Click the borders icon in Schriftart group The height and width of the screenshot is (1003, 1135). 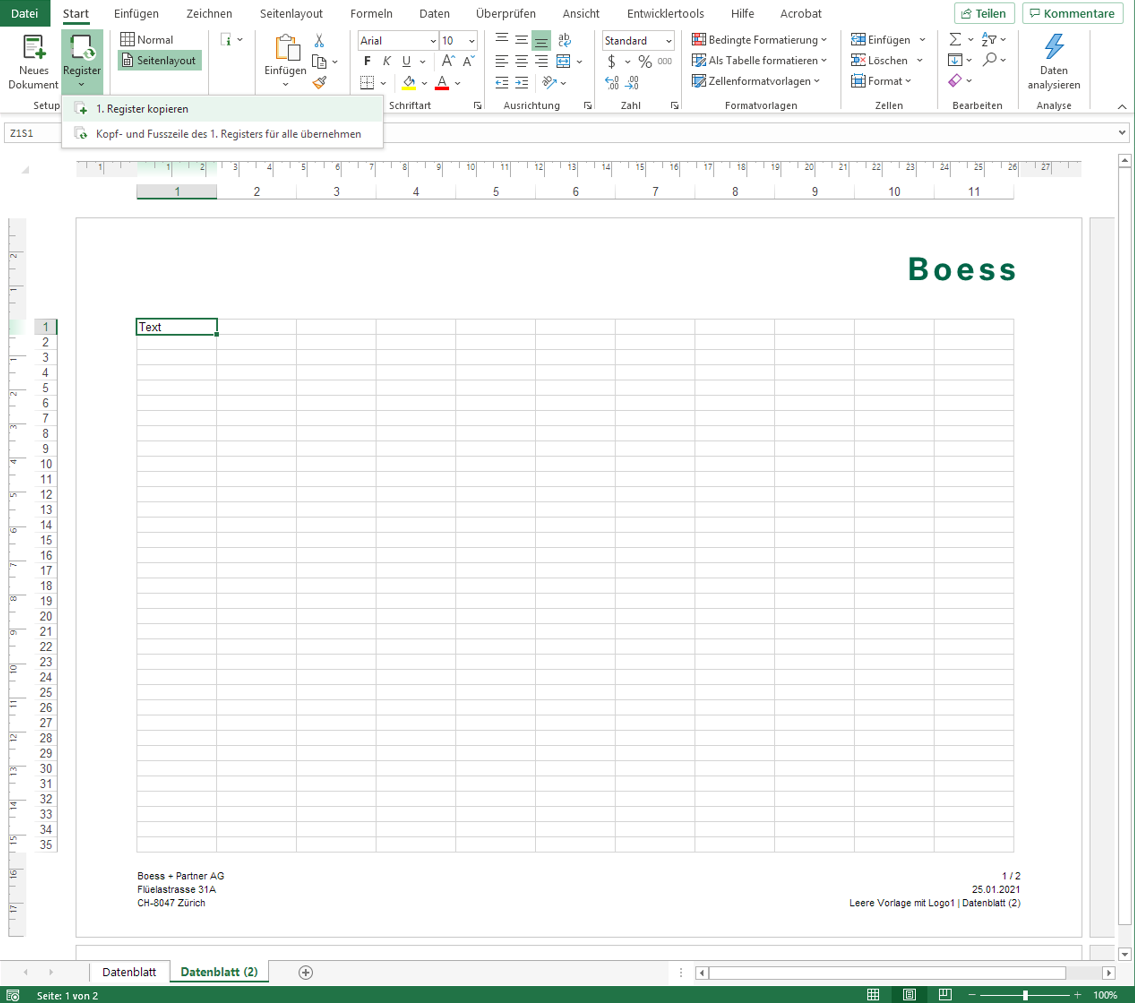367,82
